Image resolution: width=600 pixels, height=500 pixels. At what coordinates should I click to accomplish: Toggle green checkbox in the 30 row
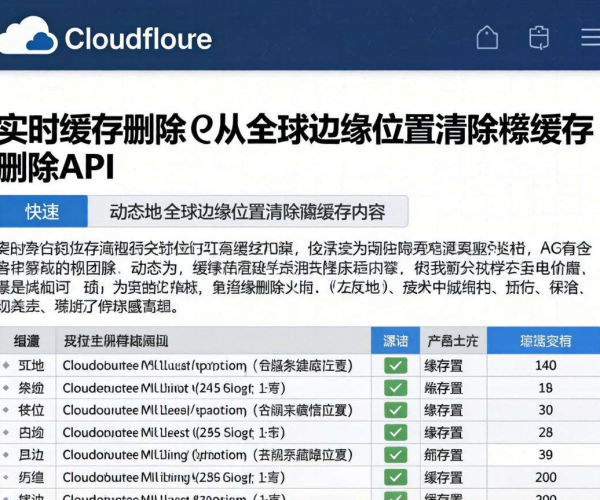coord(395,410)
